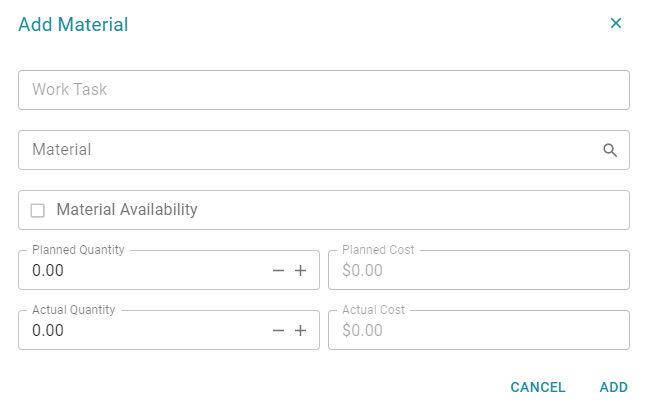This screenshot has height=406, width=646.
Task: Open the Work Task selection field
Action: (x=324, y=90)
